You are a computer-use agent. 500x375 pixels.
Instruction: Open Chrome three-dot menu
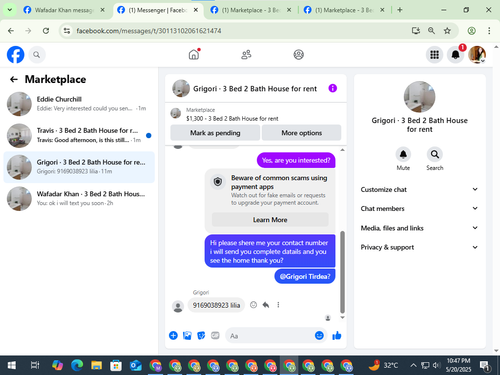coord(489,31)
